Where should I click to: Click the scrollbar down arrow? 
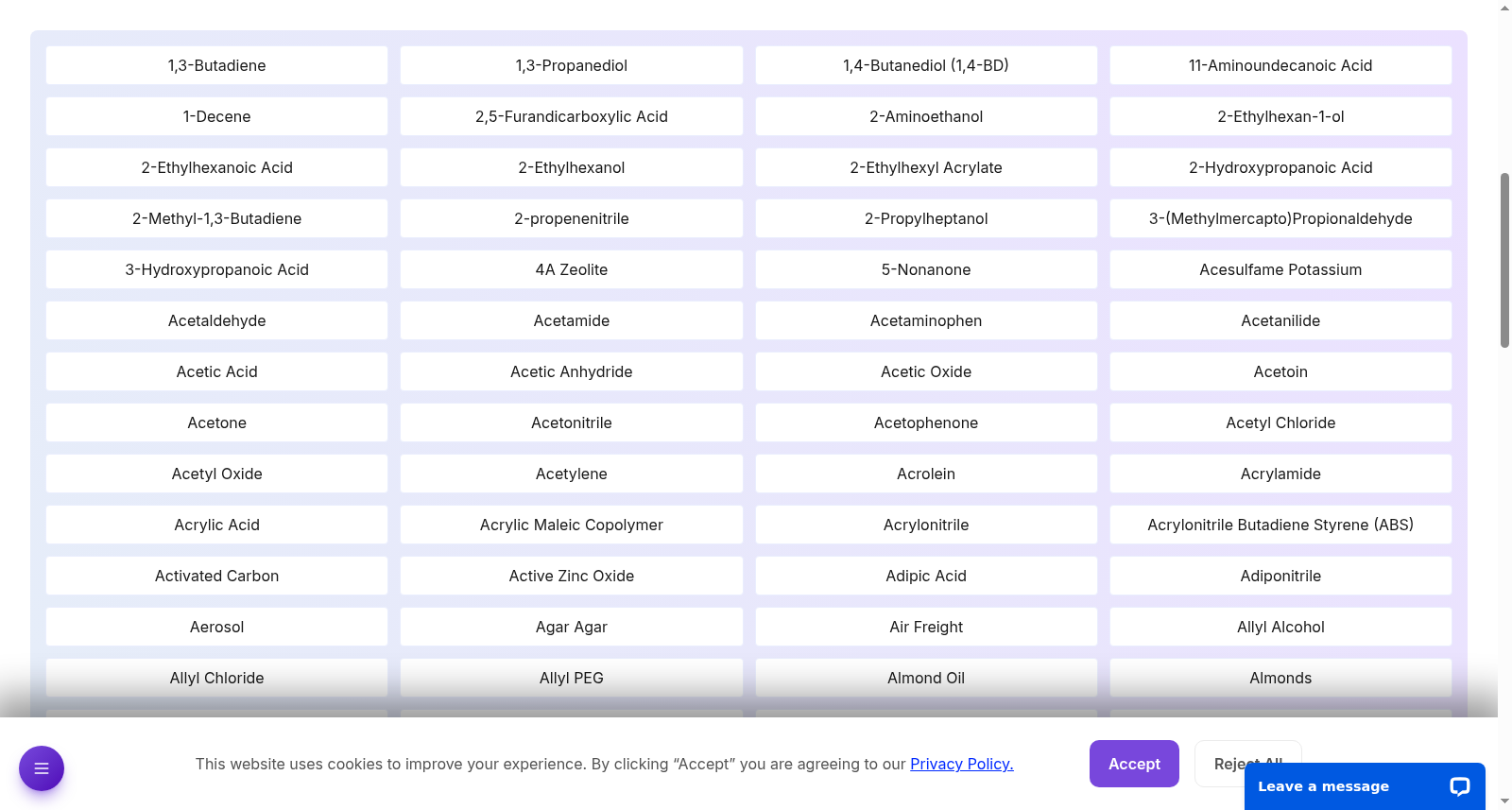(1504, 801)
